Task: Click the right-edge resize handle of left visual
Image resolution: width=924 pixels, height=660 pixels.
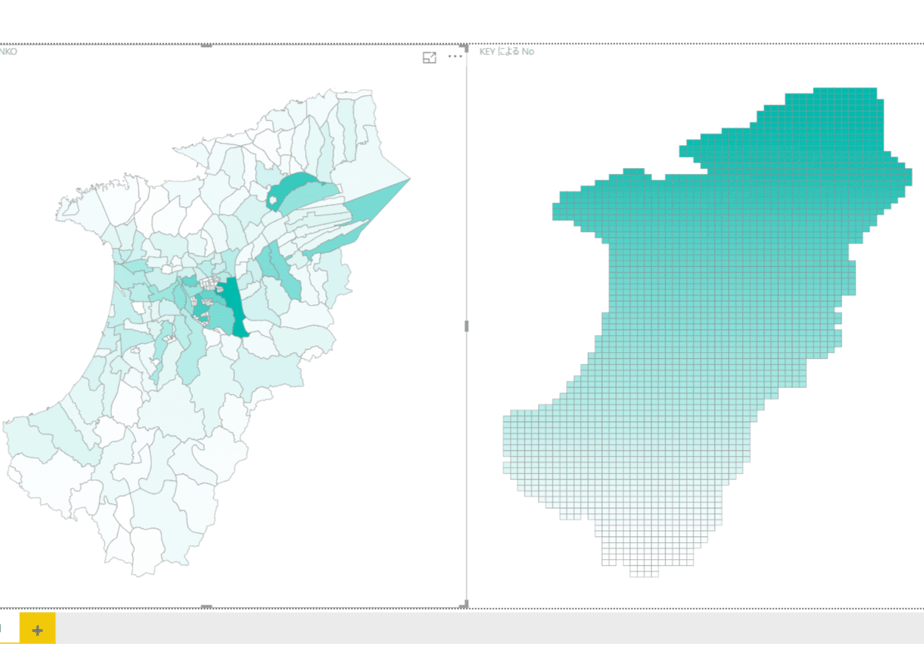Action: pos(466,326)
